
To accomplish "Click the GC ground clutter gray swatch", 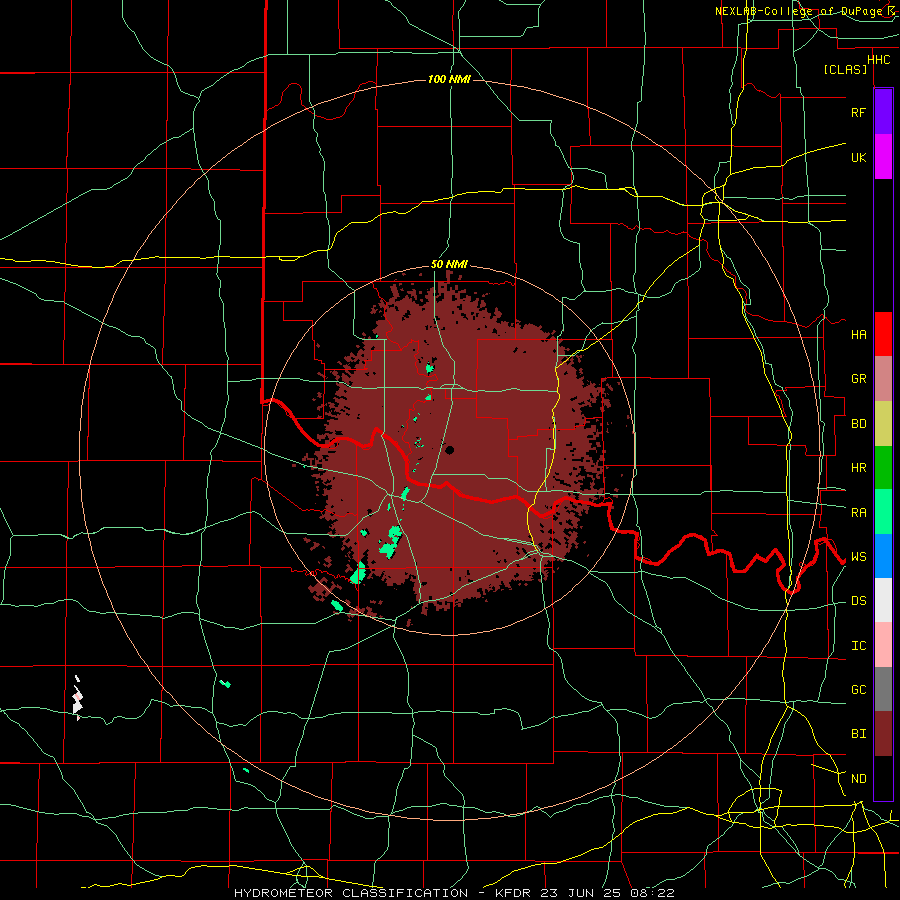I will [x=883, y=689].
